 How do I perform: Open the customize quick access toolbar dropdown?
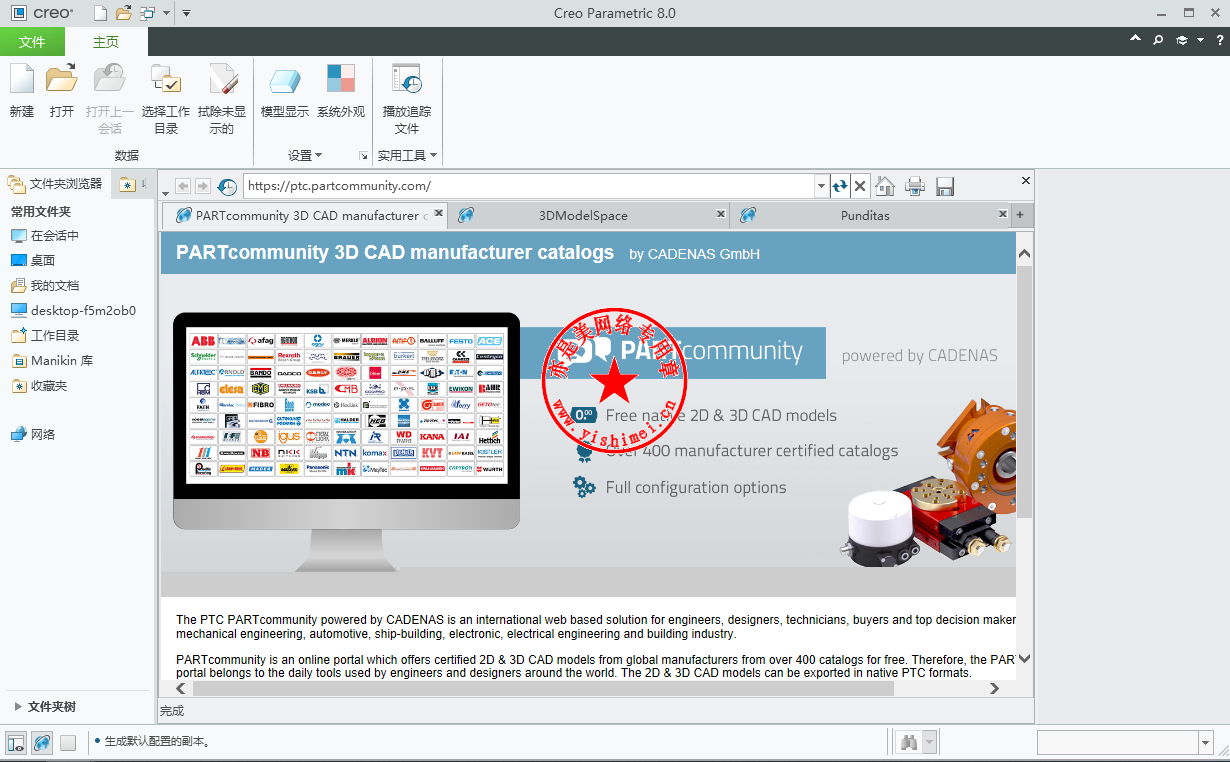tap(186, 13)
